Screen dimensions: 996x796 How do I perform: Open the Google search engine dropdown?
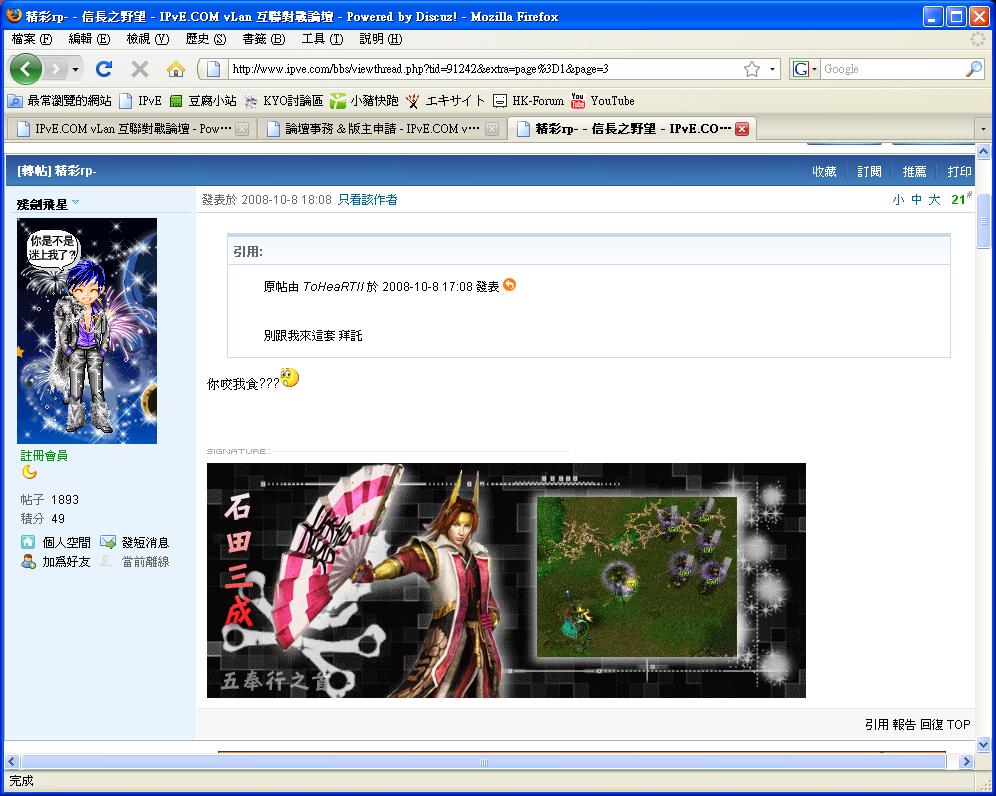[x=804, y=69]
